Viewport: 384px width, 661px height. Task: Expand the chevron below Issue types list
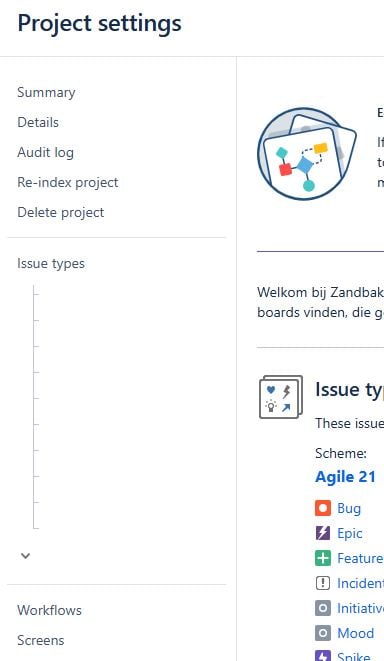[25, 556]
